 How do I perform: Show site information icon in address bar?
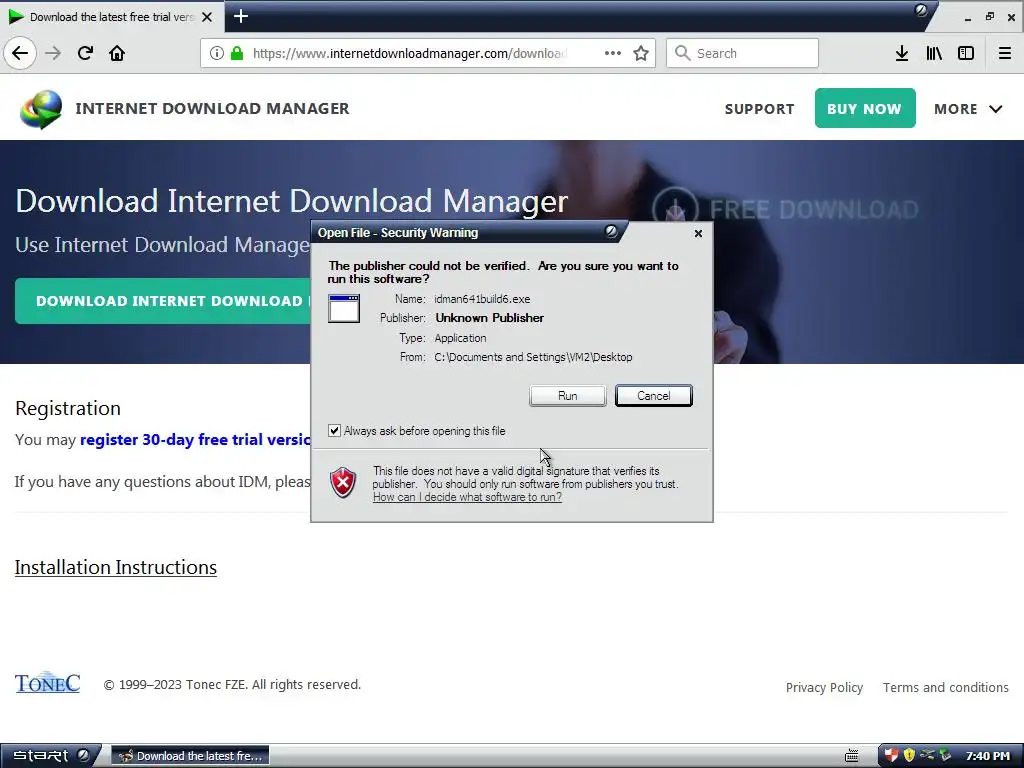[217, 53]
